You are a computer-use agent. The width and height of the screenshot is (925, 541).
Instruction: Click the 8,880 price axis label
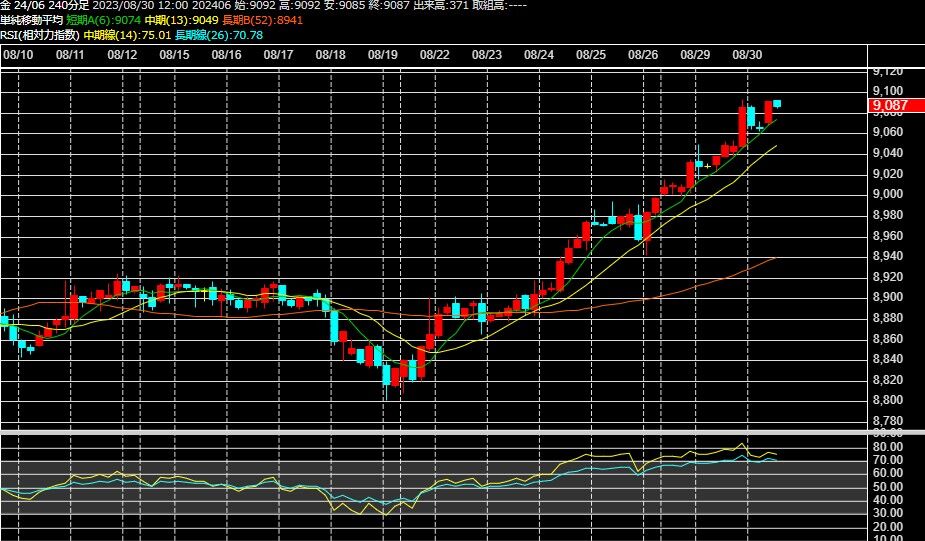pyautogui.click(x=888, y=318)
